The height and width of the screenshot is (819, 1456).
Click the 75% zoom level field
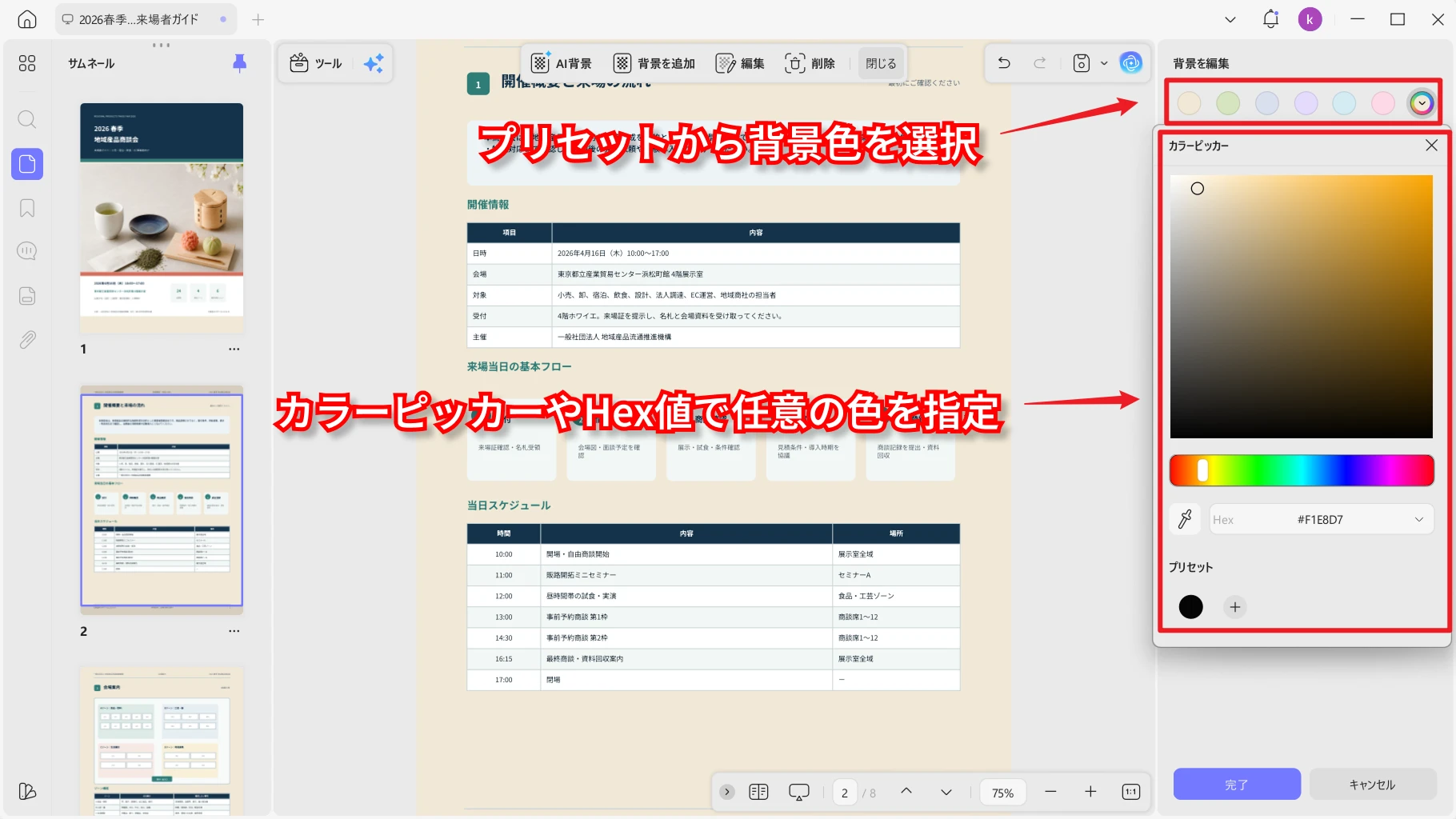click(x=1002, y=793)
